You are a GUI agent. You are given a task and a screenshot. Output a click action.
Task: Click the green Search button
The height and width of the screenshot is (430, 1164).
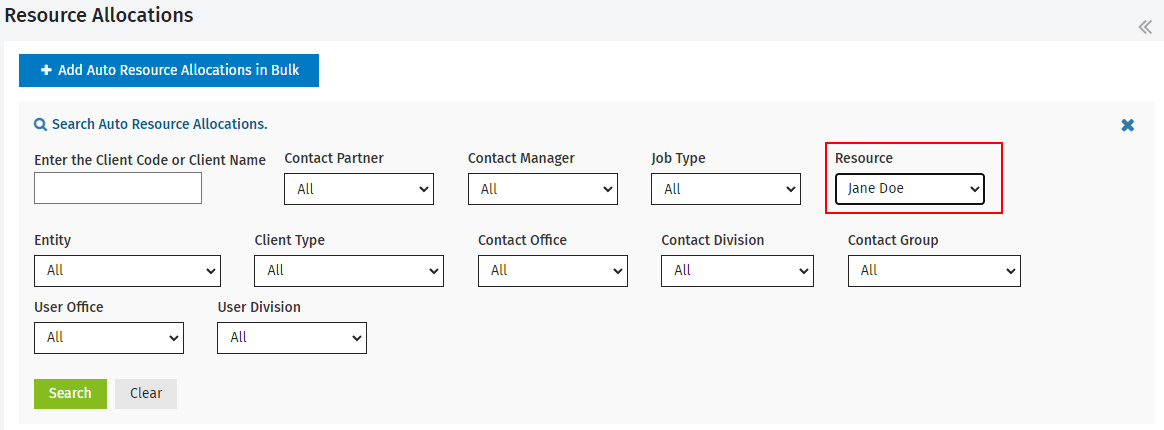click(x=71, y=394)
